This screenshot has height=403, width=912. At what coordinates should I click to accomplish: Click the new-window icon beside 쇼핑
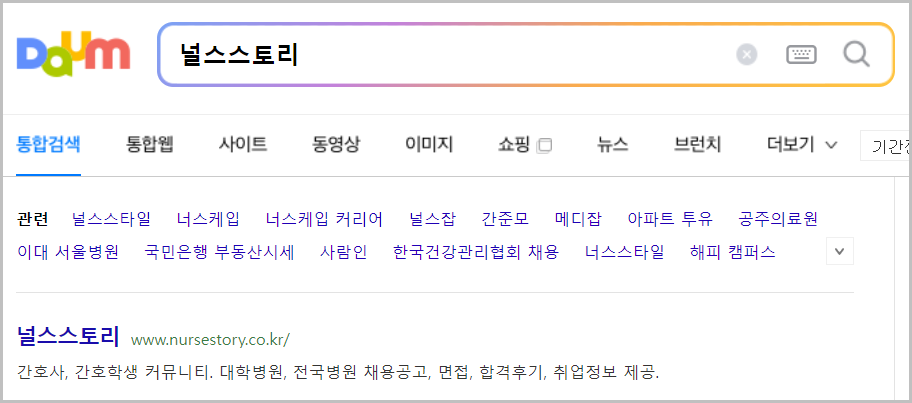544,145
